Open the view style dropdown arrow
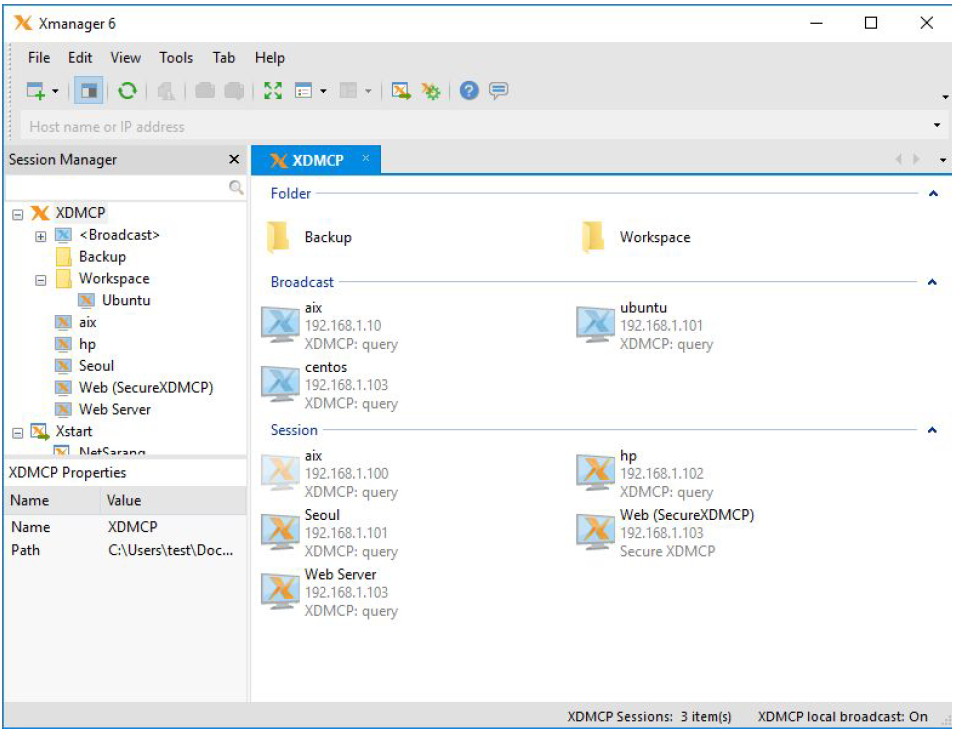Viewport: 955px width, 731px height. 323,91
